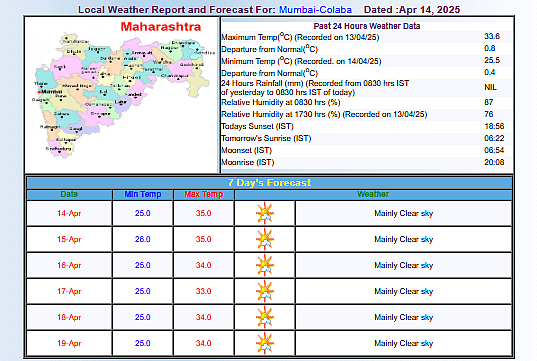Click min temp 26.0 for 15-Apr
This screenshot has height=361, width=537.
coord(142,239)
